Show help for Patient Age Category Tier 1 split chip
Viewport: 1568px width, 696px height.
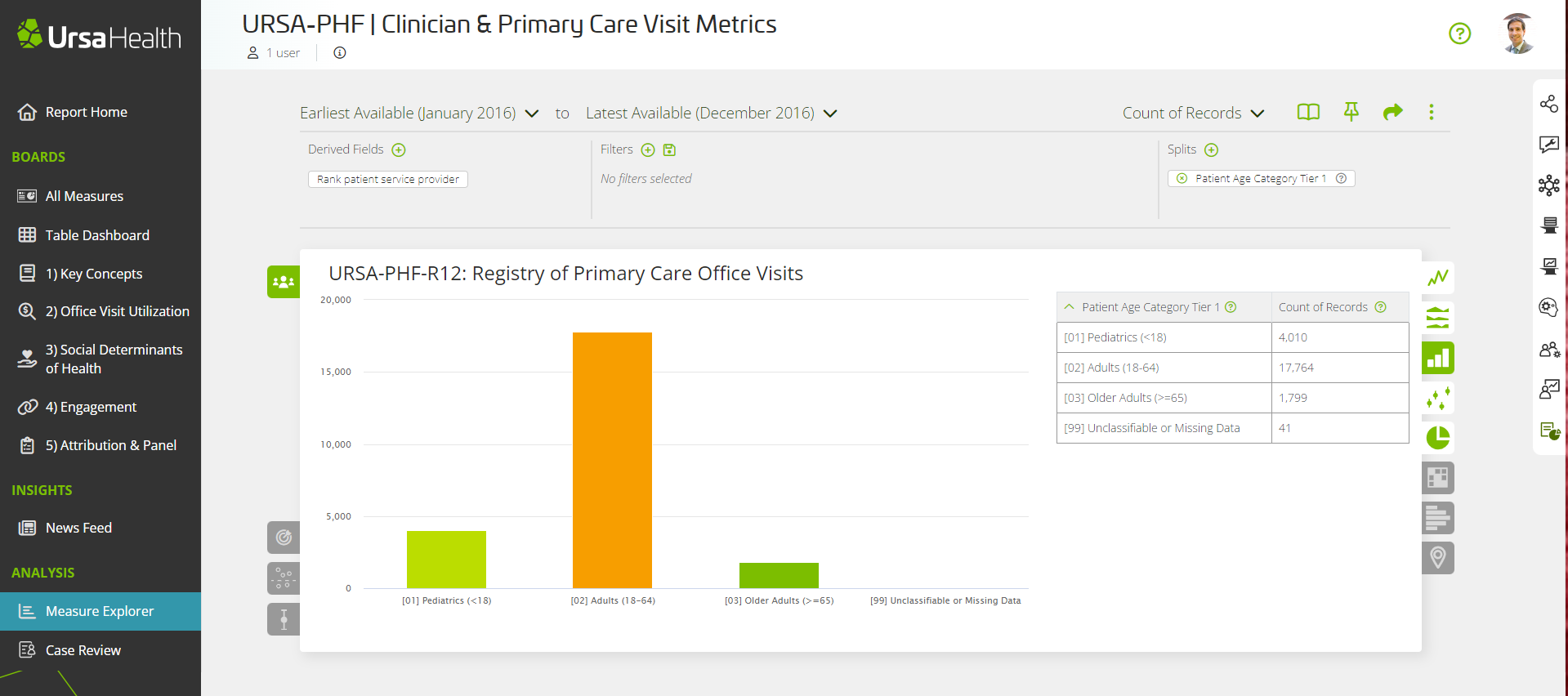pos(1341,178)
